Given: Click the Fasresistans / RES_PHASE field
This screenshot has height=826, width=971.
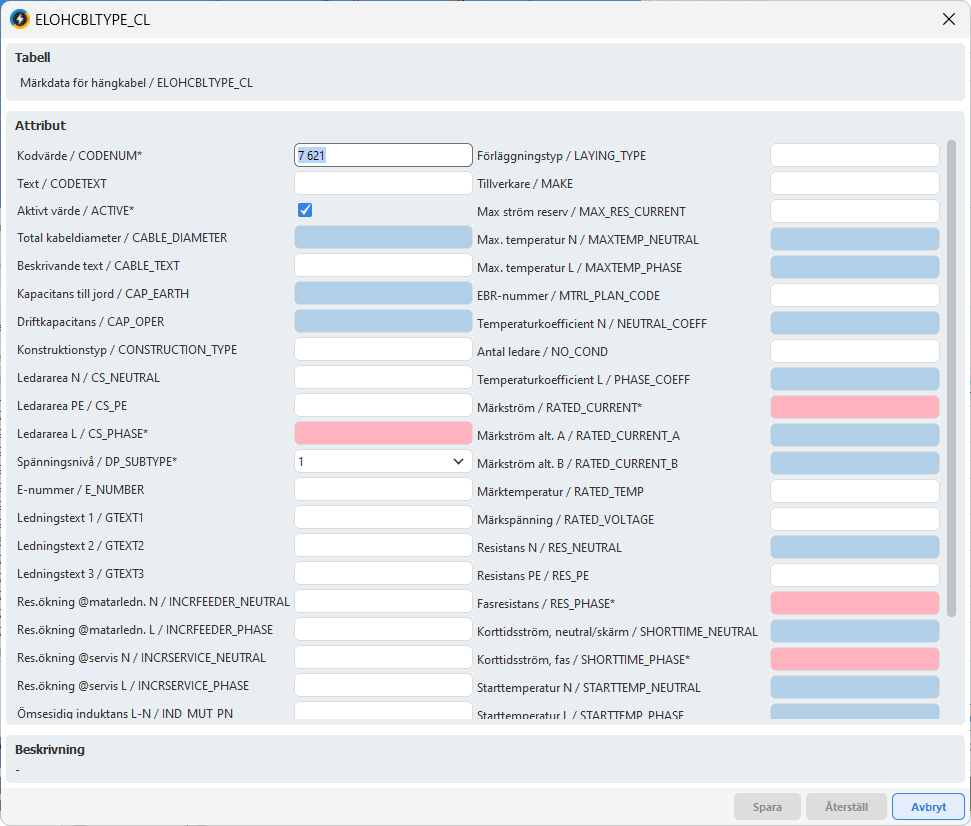Looking at the screenshot, I should click(x=854, y=603).
